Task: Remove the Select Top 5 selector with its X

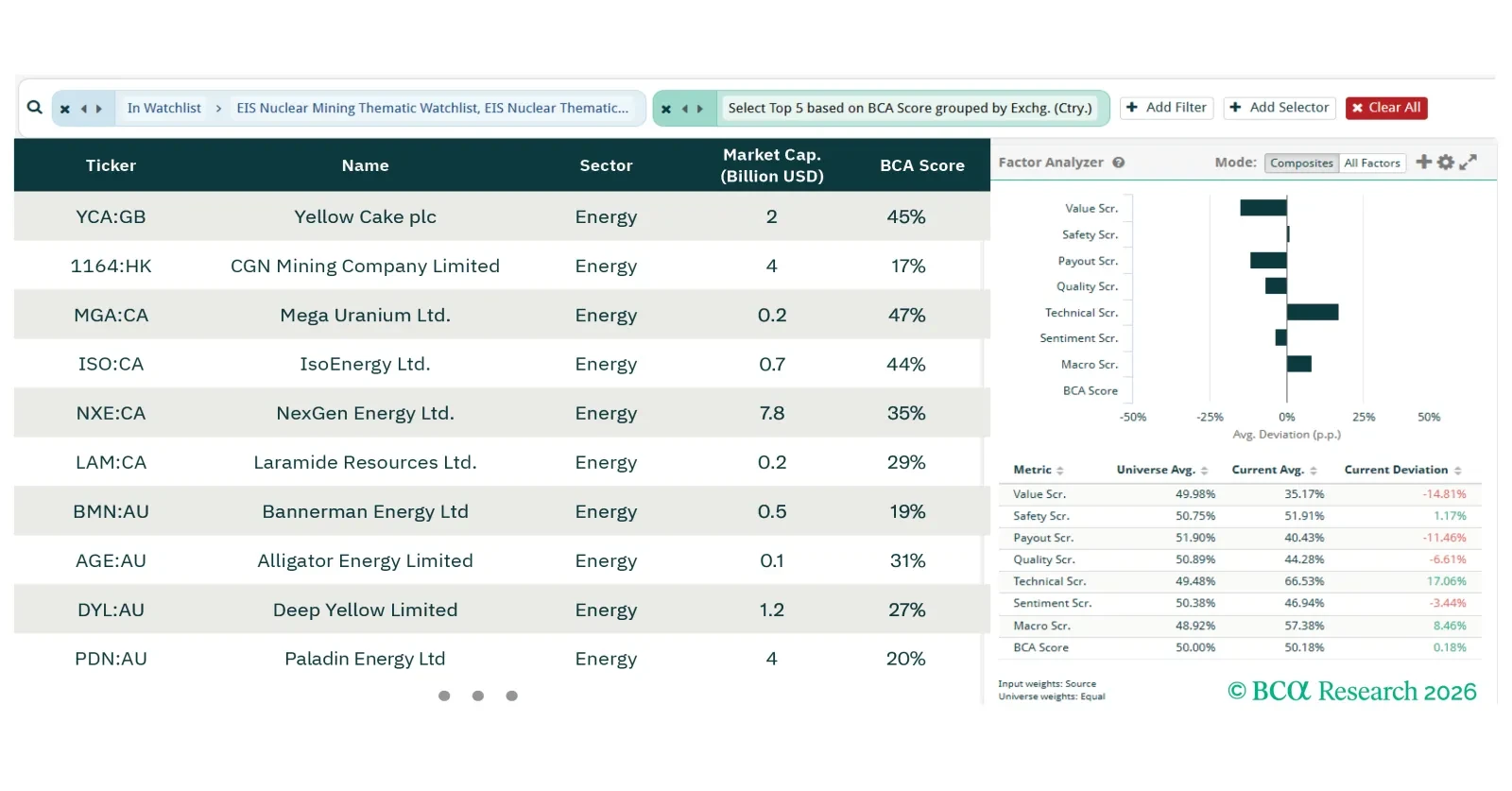Action: [x=666, y=109]
